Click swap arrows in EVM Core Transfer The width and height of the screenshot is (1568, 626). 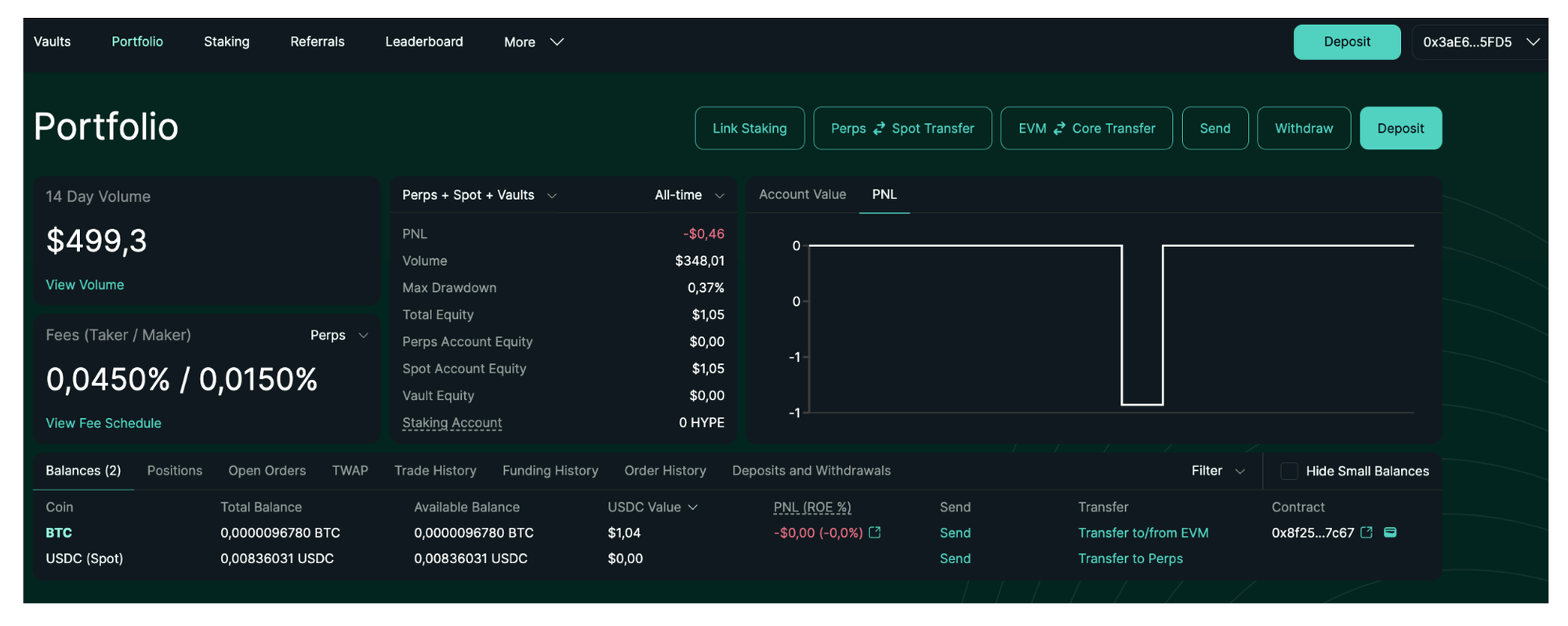coord(1059,129)
